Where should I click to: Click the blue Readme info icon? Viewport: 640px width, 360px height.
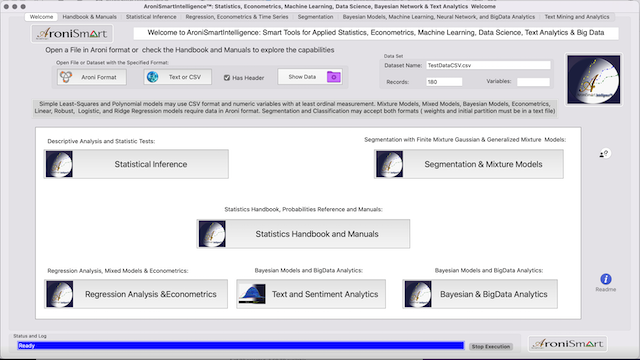[606, 279]
